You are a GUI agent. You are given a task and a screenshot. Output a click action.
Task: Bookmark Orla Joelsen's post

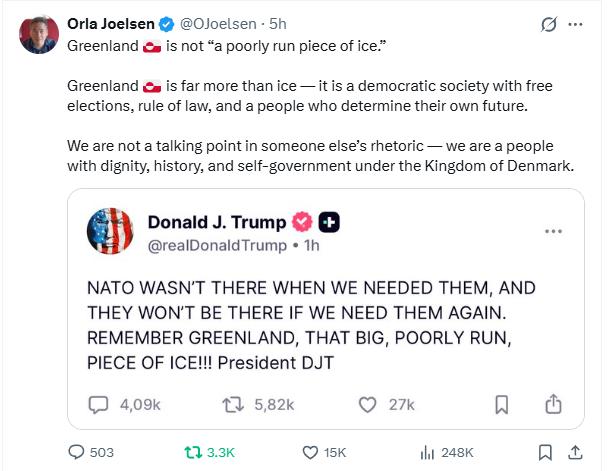click(545, 452)
